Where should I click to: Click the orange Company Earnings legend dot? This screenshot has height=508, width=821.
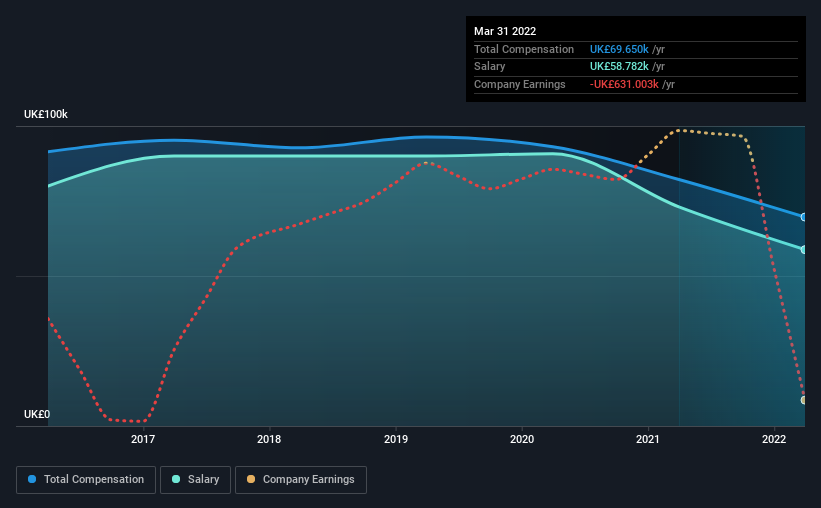[251, 479]
